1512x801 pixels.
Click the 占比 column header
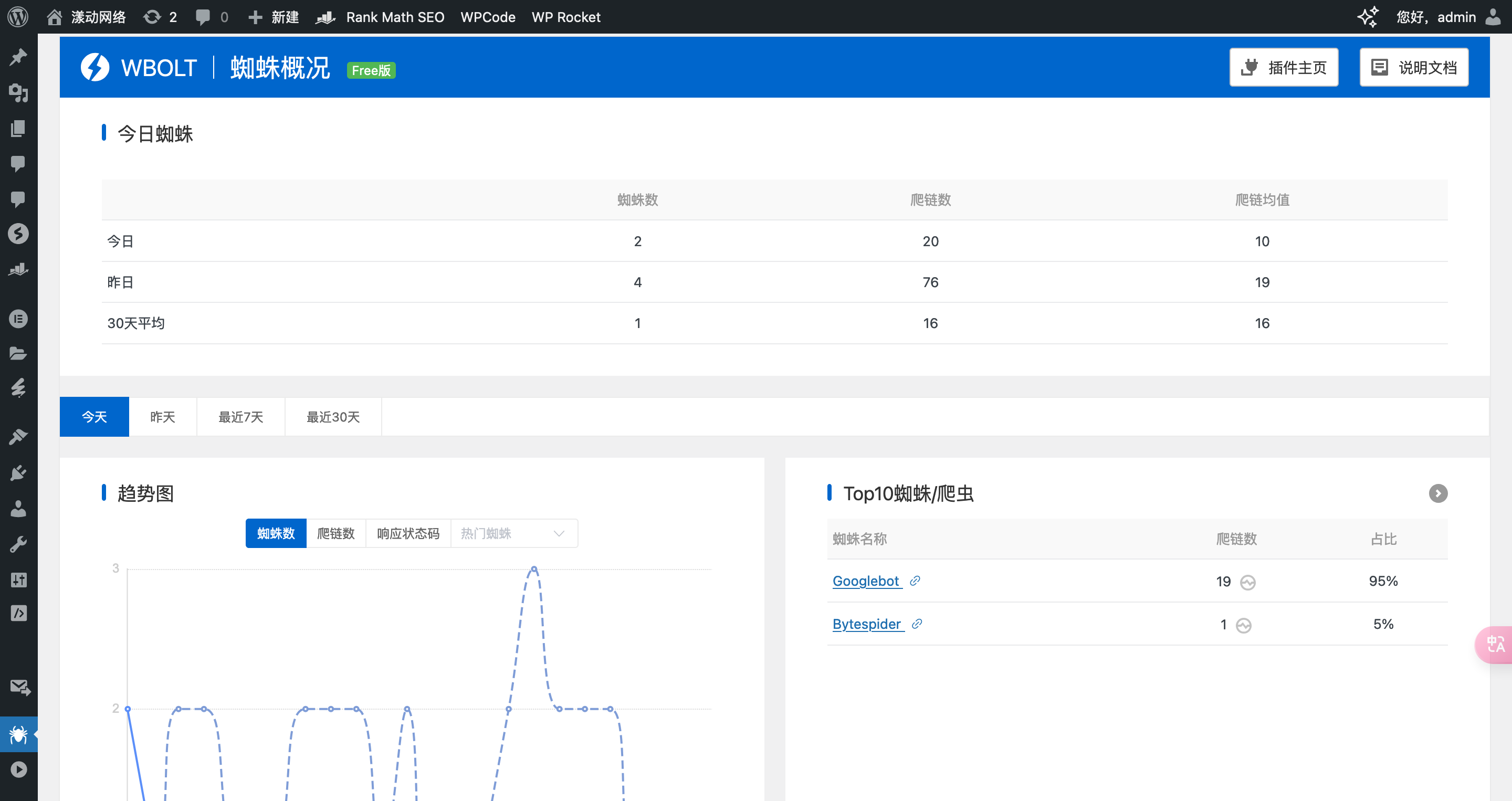(x=1383, y=539)
